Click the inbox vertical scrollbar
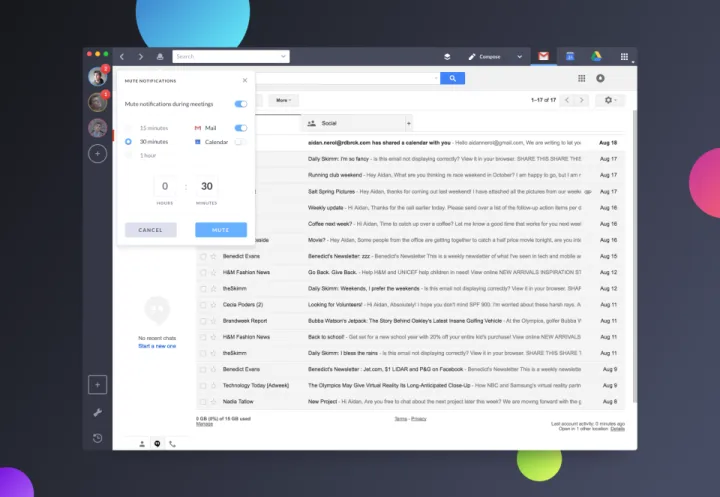 point(635,256)
